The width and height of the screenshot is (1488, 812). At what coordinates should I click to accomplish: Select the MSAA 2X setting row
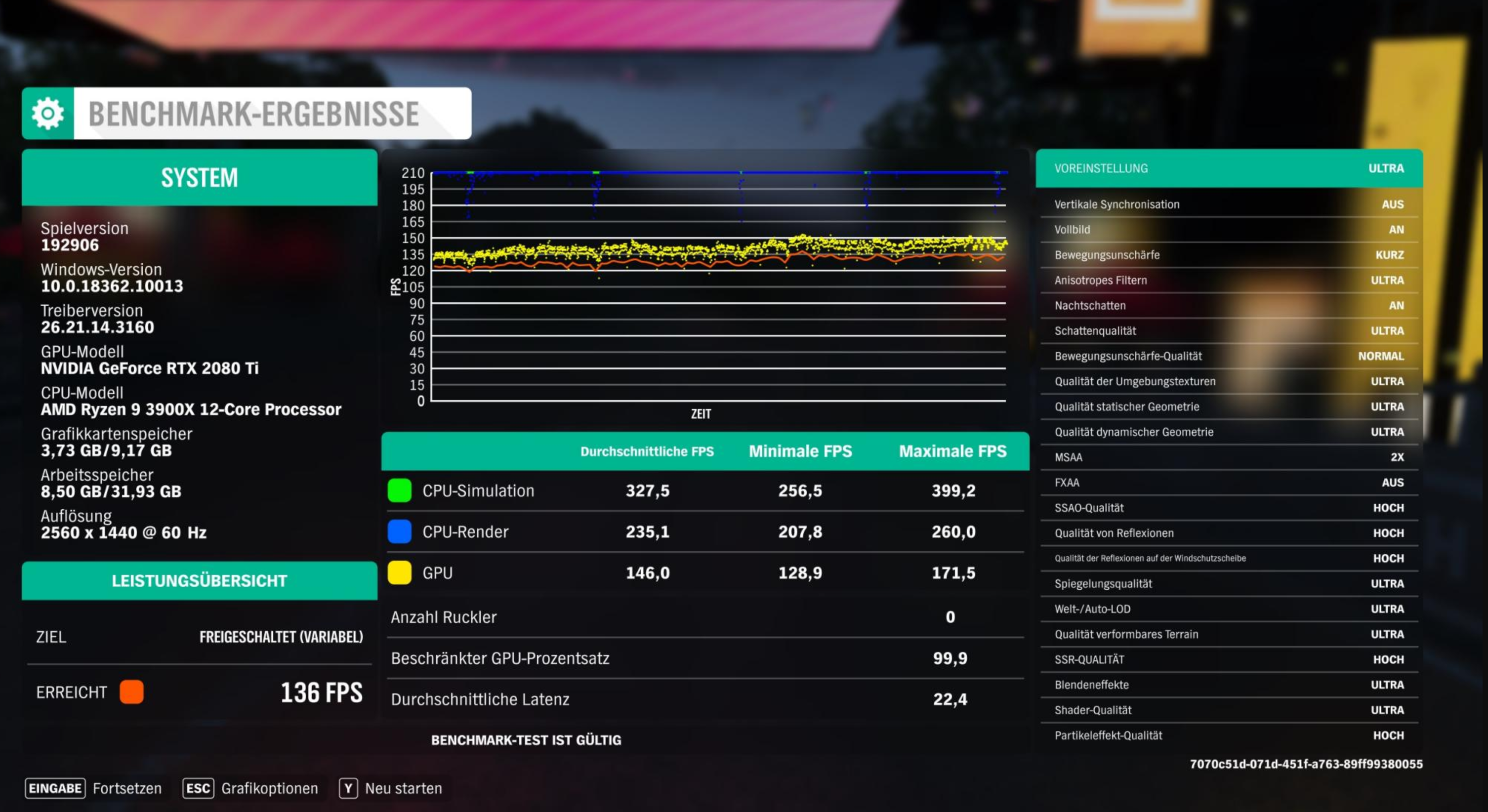pyautogui.click(x=1229, y=457)
